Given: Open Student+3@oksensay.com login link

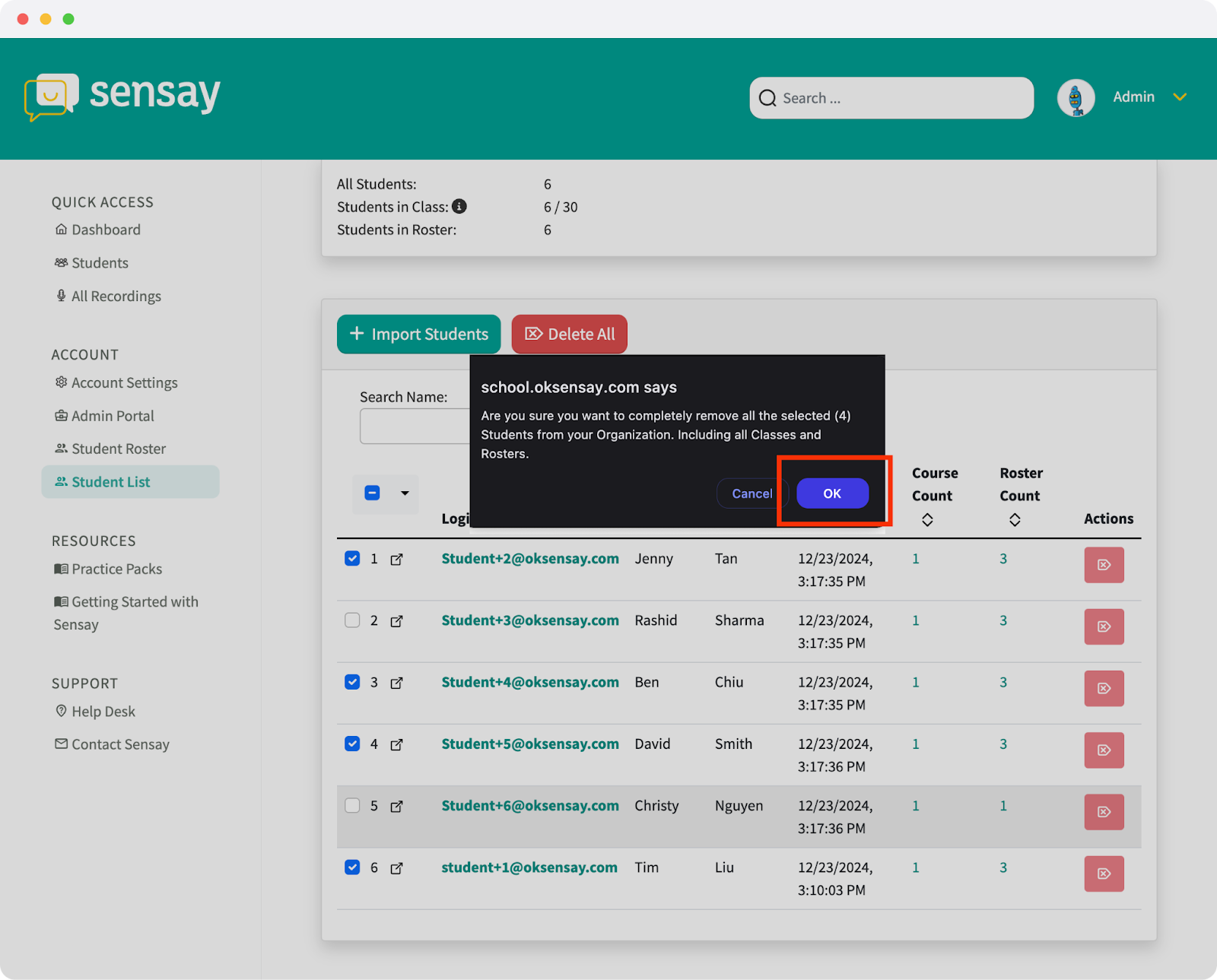Looking at the screenshot, I should coord(530,620).
